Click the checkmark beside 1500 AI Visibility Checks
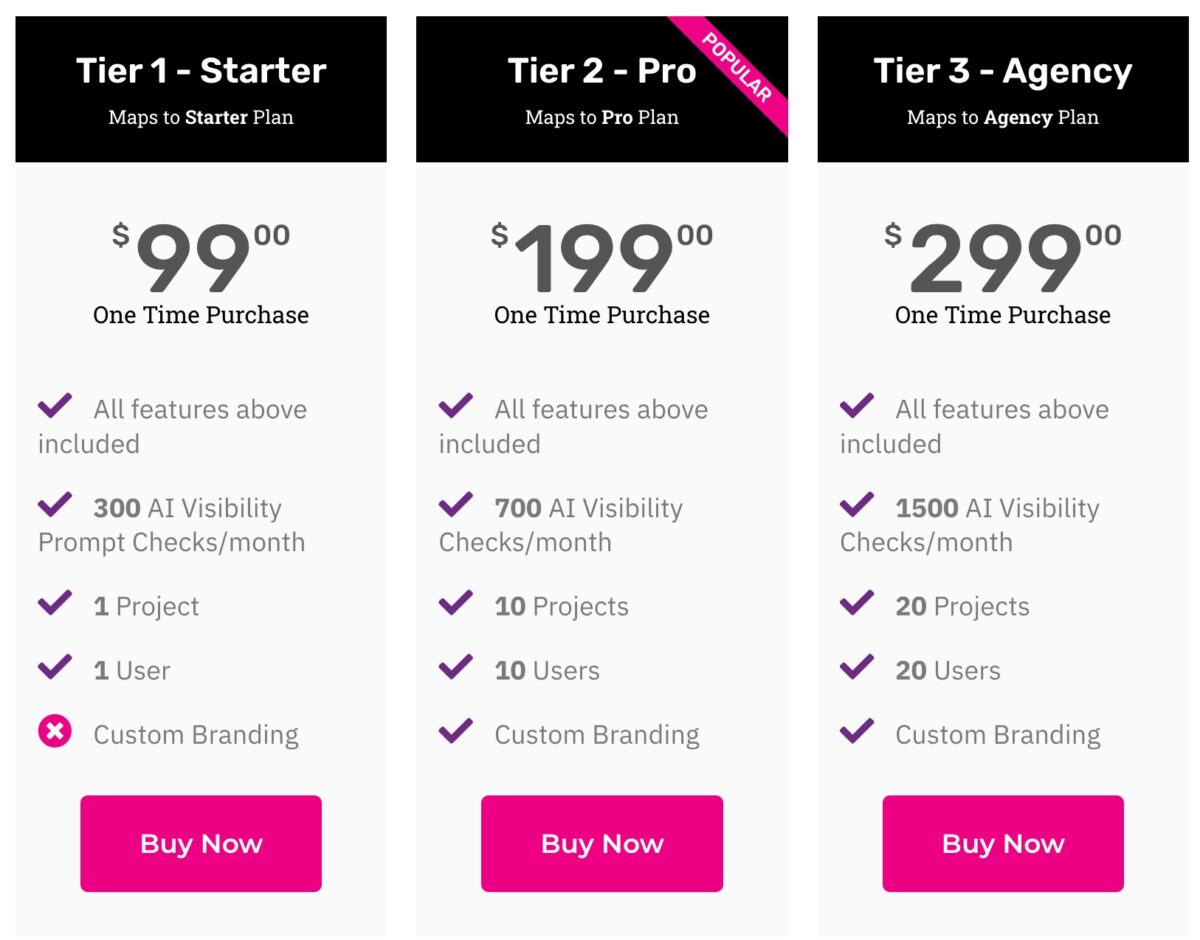This screenshot has width=1200, height=940. (x=856, y=505)
